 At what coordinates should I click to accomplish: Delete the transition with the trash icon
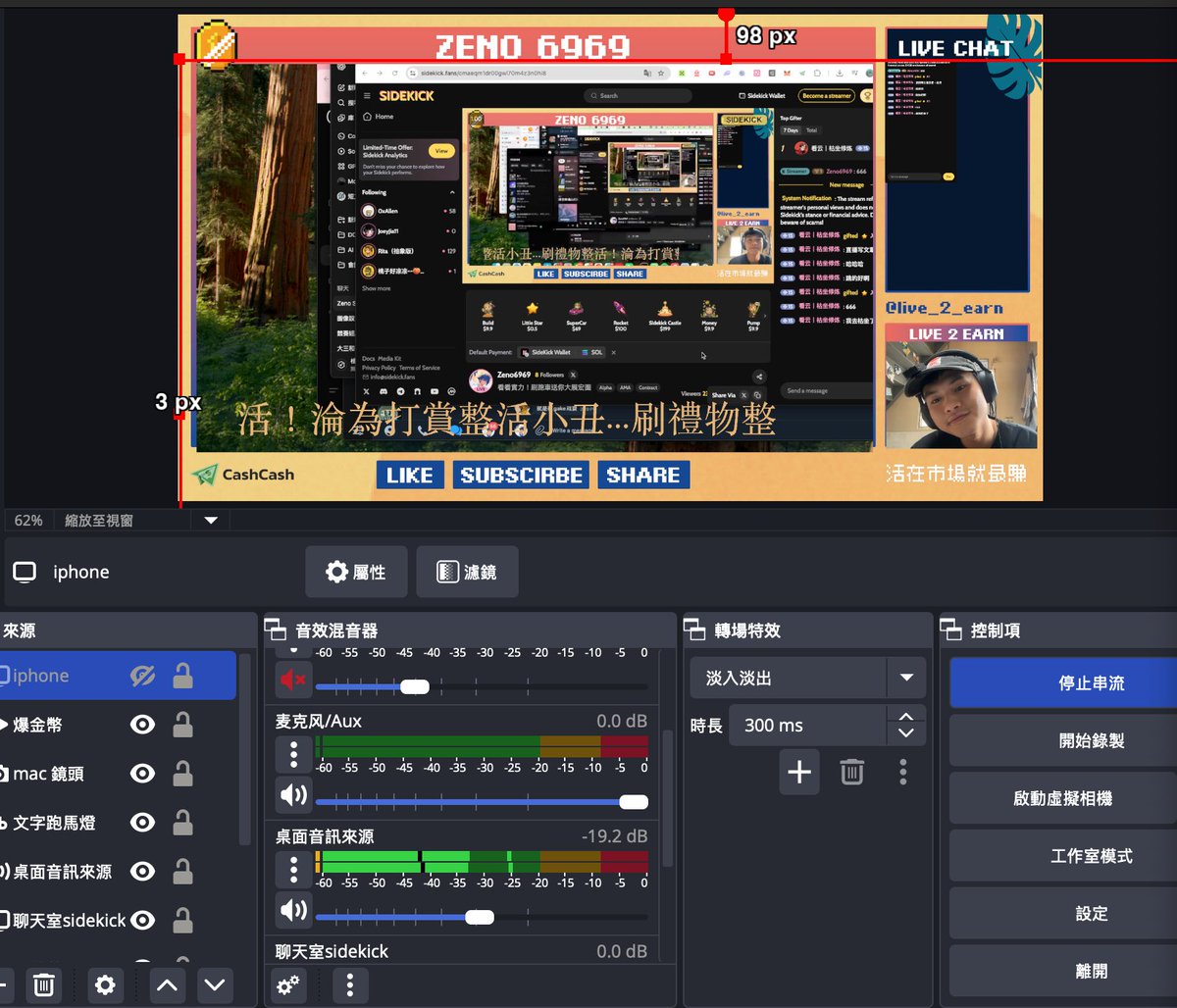click(852, 772)
